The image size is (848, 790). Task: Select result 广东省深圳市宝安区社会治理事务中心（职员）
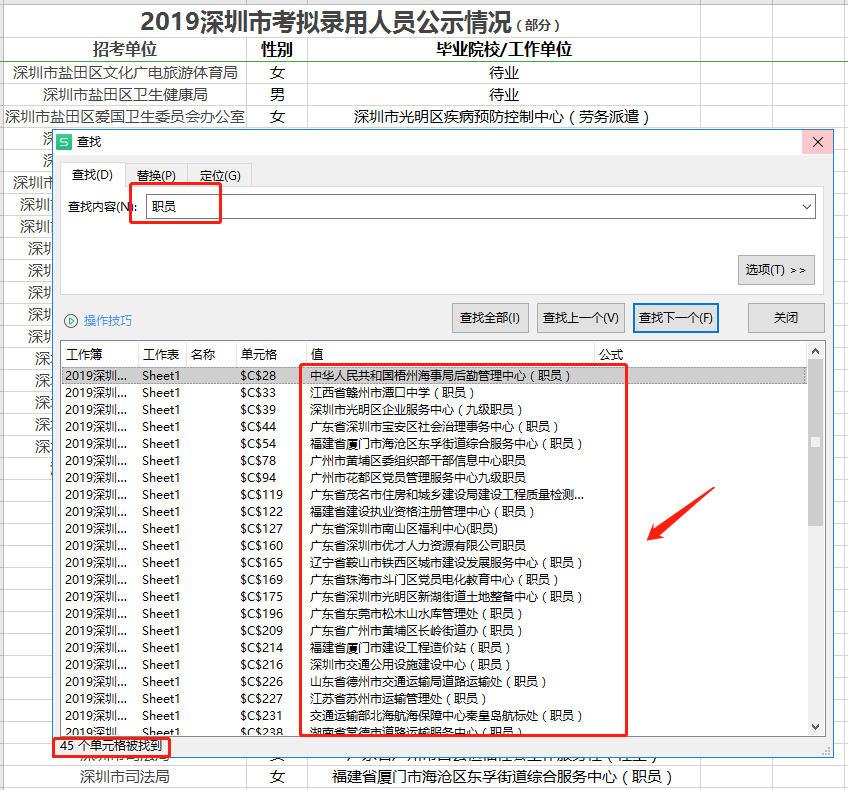434,427
